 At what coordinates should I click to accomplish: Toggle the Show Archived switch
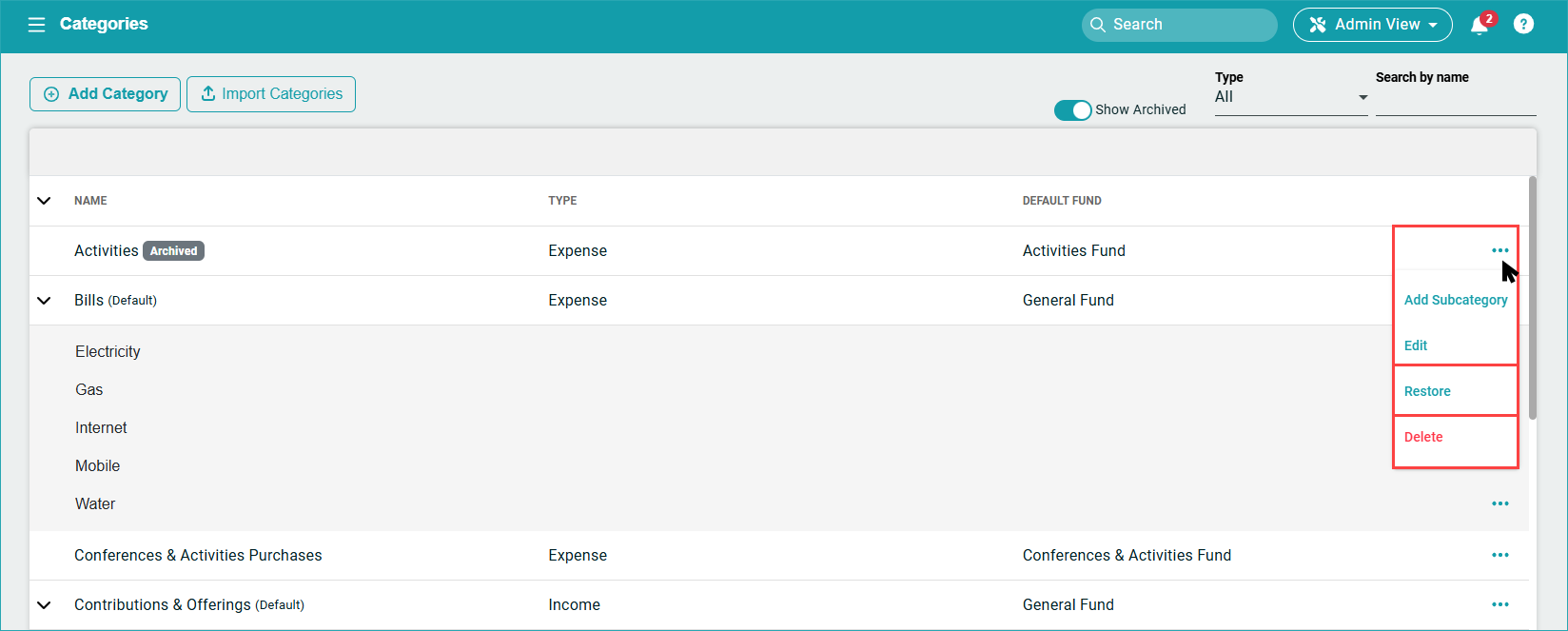click(x=1072, y=110)
